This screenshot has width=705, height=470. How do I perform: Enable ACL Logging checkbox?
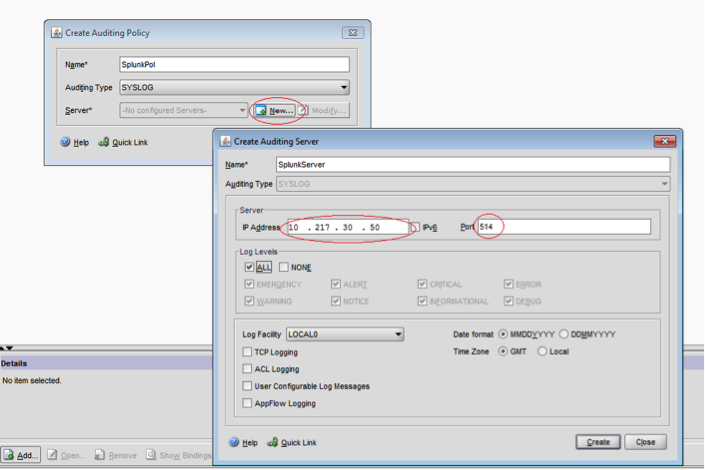click(x=248, y=369)
